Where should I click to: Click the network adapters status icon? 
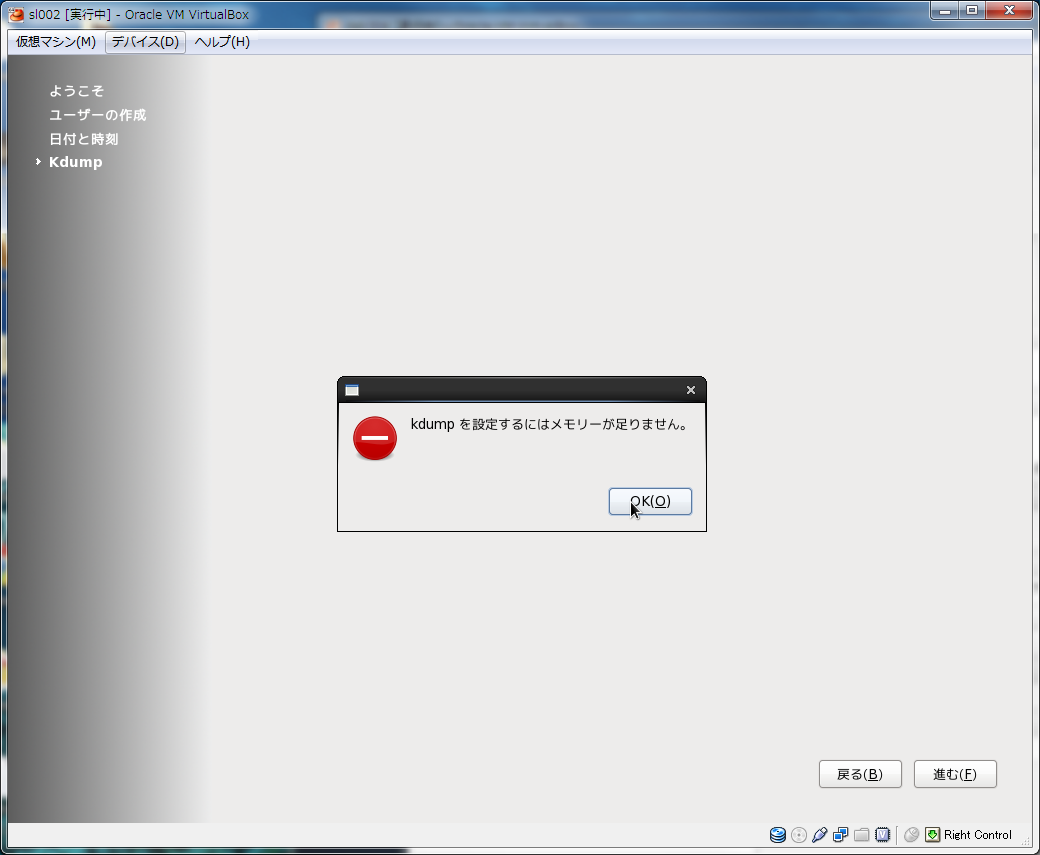point(840,835)
